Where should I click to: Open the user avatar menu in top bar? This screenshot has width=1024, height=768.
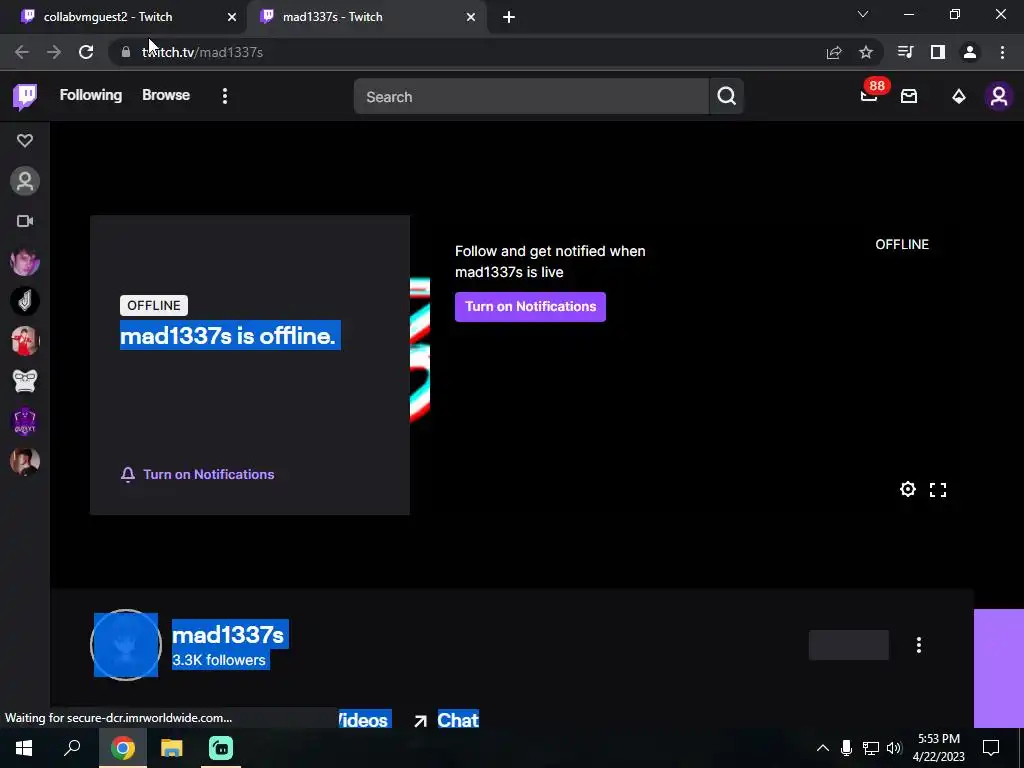tap(999, 97)
